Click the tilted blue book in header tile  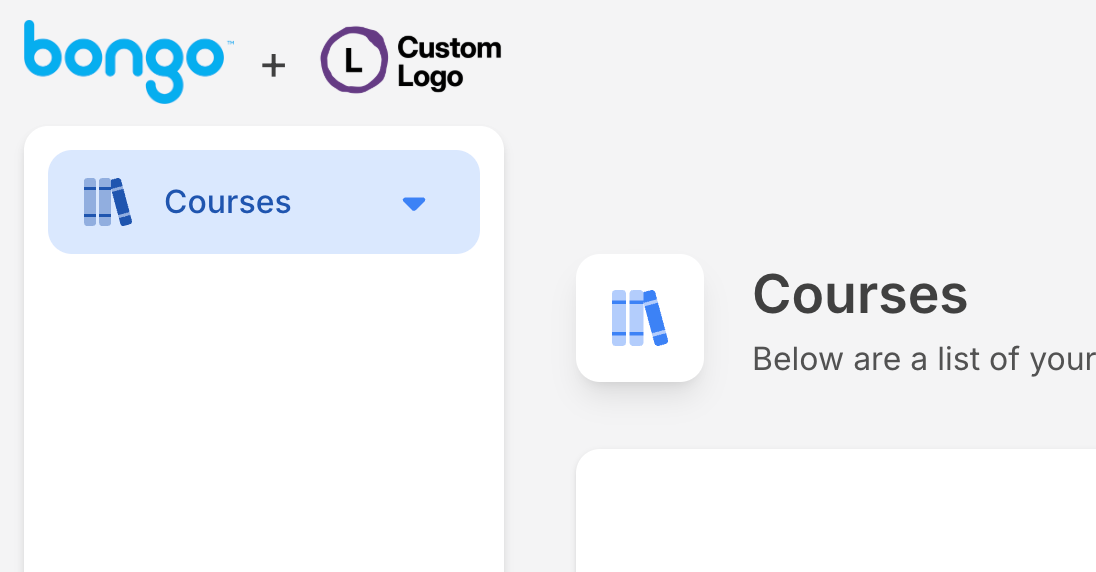656,318
